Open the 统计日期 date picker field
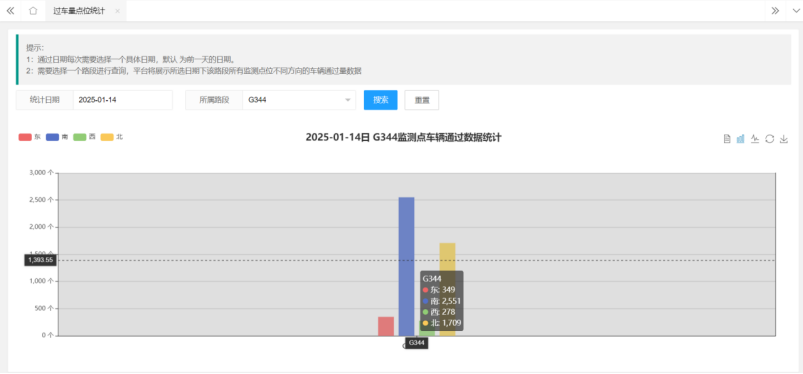The height and width of the screenshot is (374, 803). tap(123, 100)
